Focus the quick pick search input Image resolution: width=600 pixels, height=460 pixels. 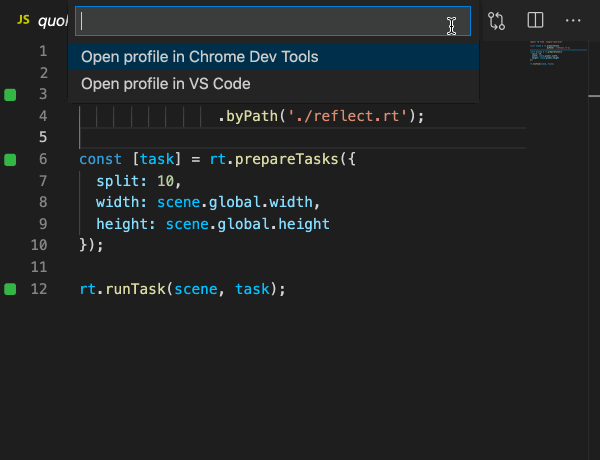260,22
